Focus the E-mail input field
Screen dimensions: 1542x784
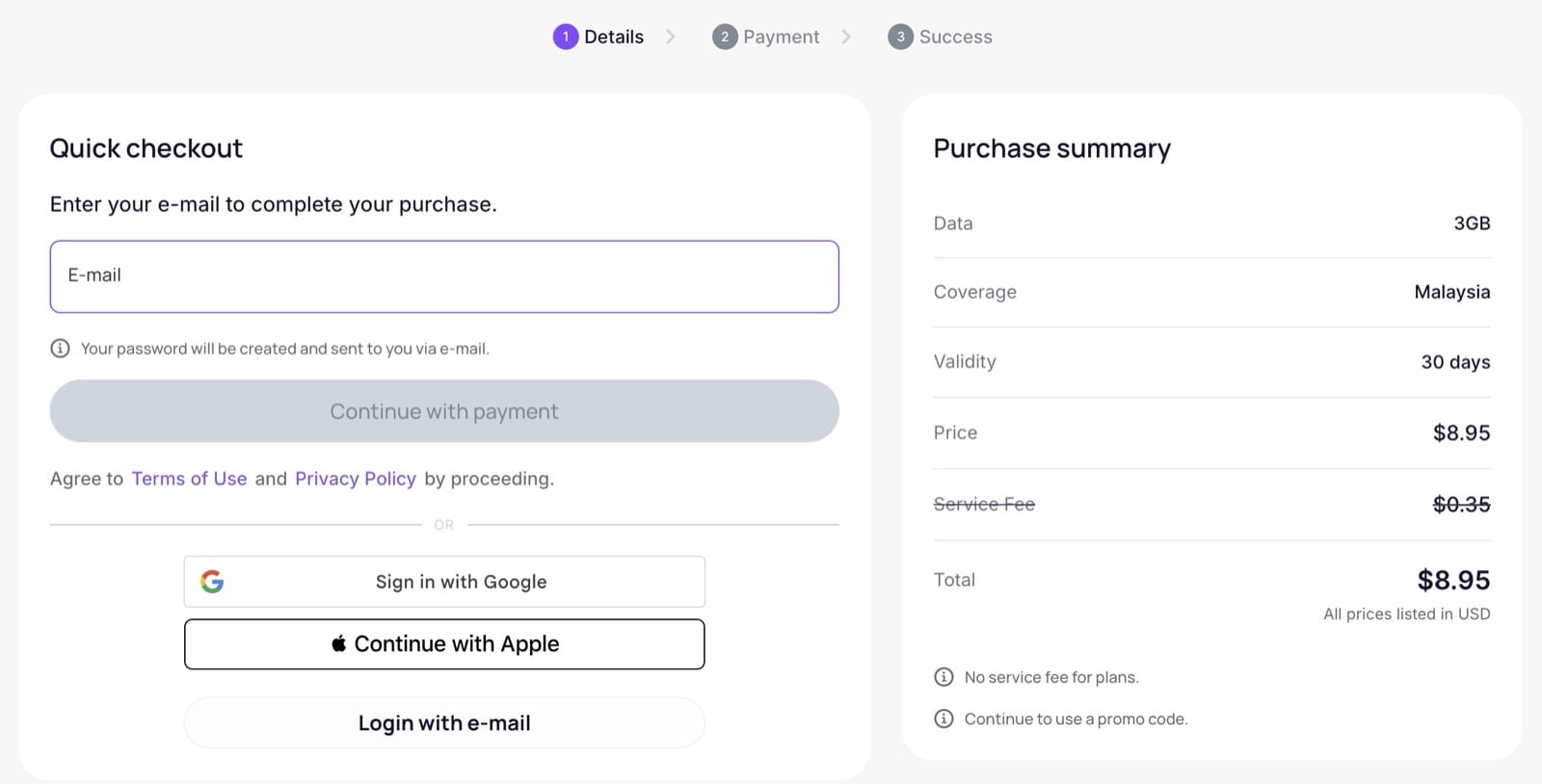444,276
